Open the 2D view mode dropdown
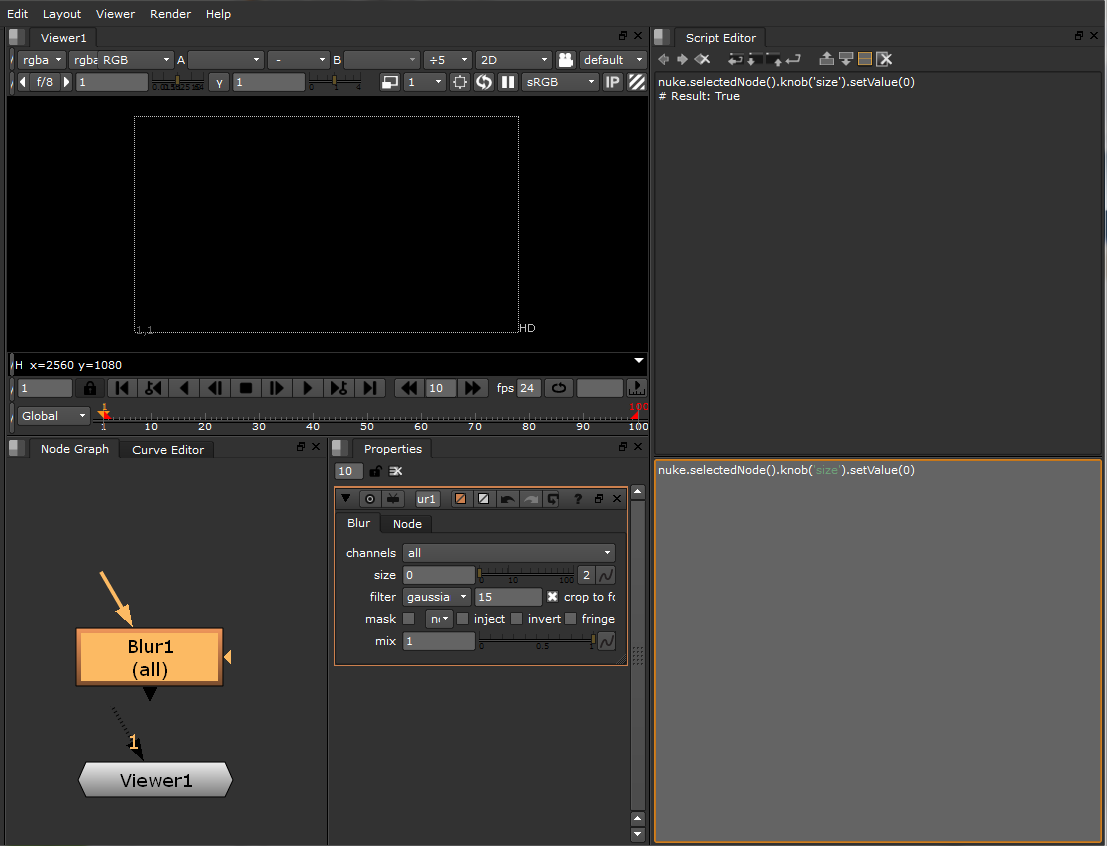Screen dimensions: 1107x846 tap(513, 60)
